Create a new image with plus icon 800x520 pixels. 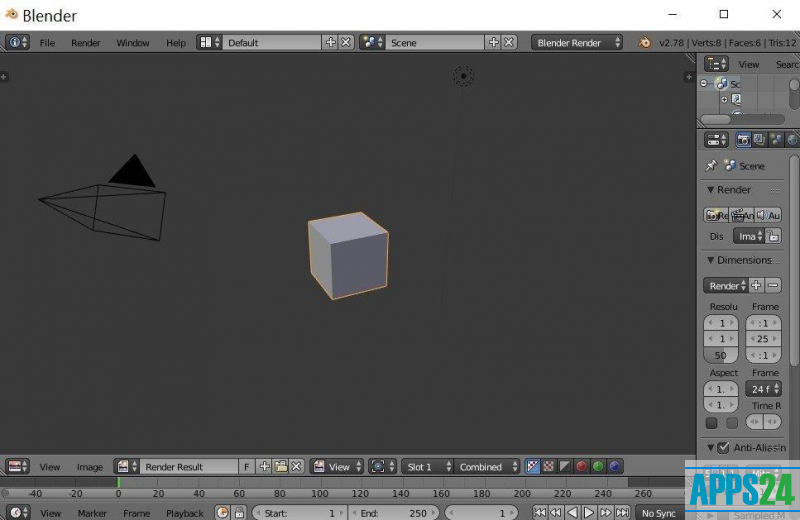[264, 466]
